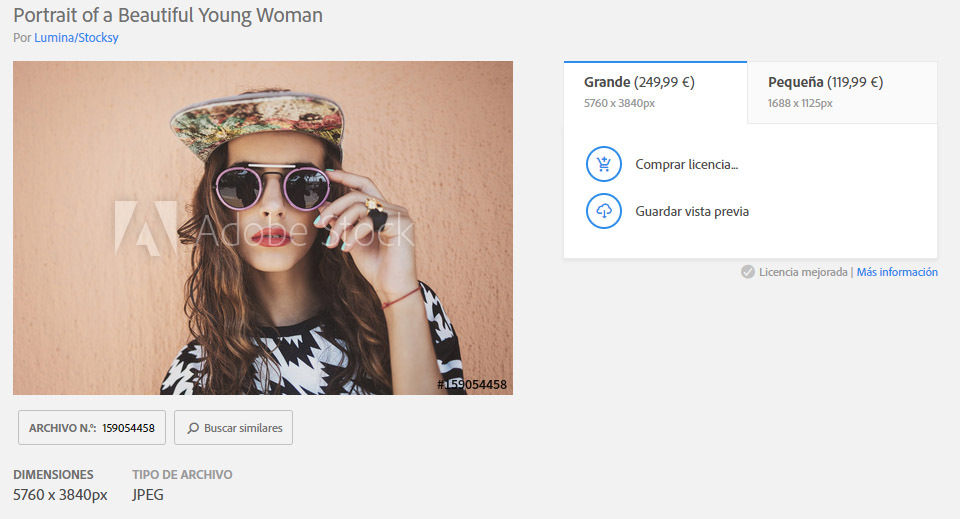Screen dimensions: 960x519
Task: Click the cloud save preview icon
Action: pos(603,211)
